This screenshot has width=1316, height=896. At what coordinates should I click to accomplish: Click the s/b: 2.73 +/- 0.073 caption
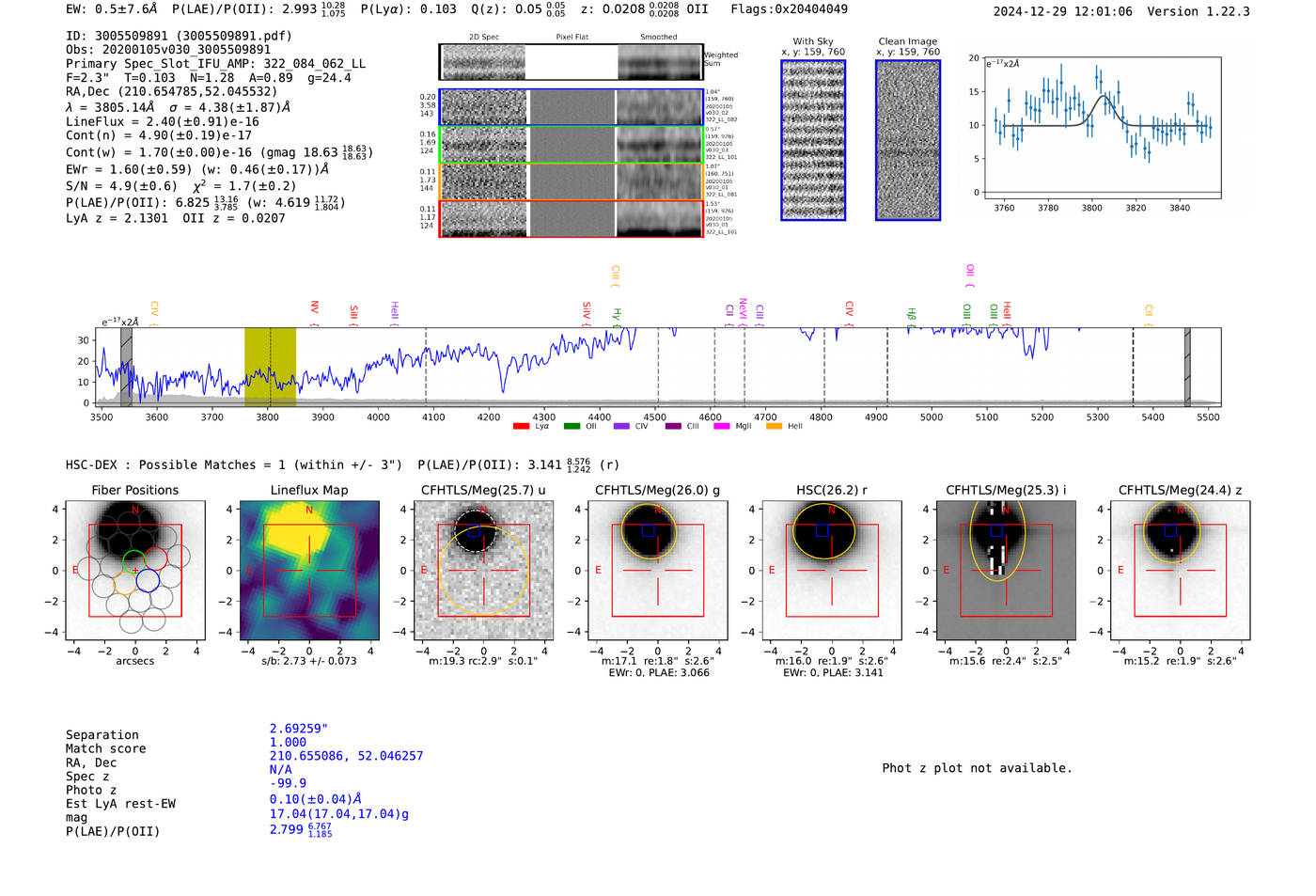click(309, 661)
